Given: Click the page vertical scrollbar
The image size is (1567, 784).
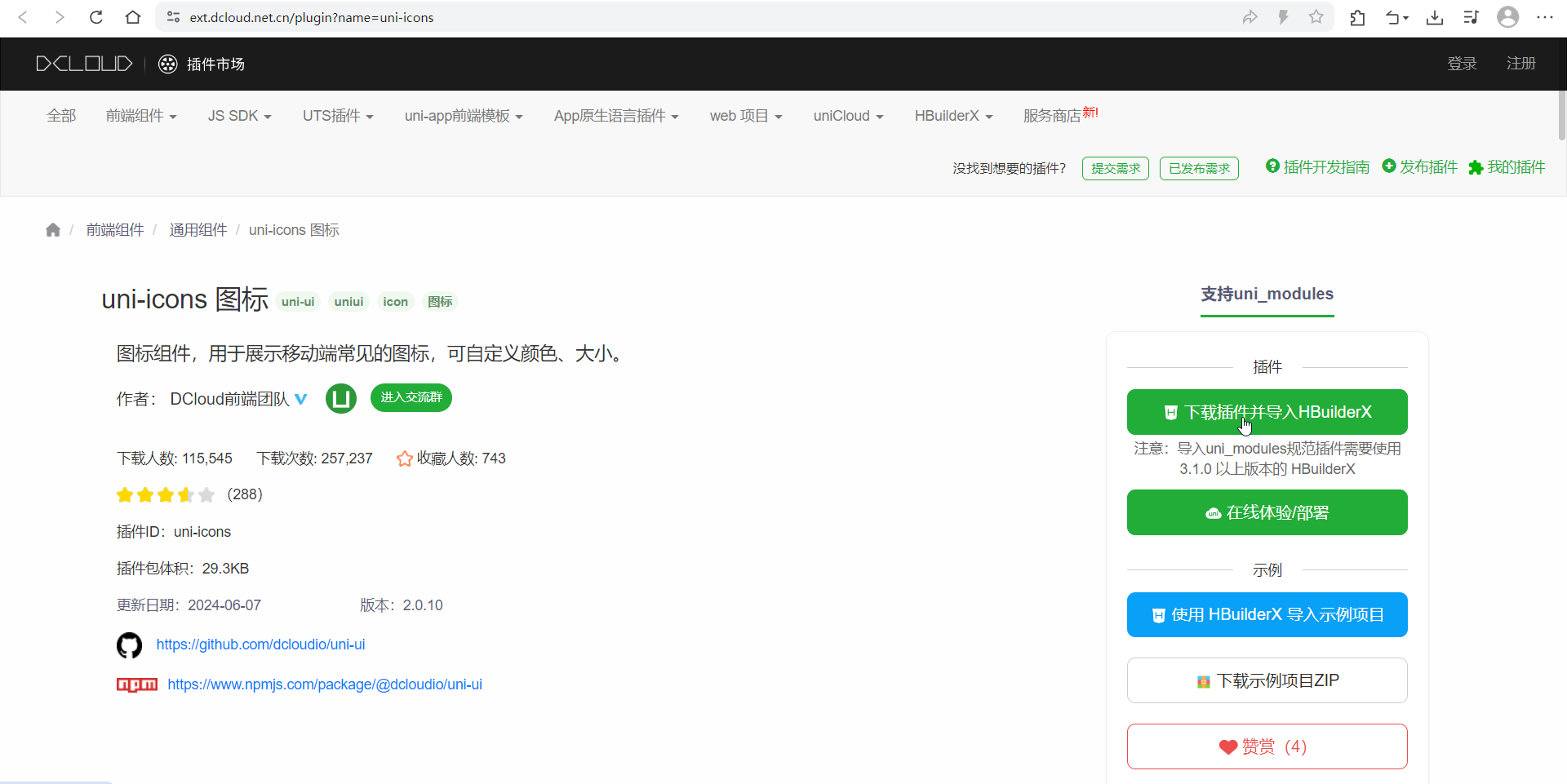Looking at the screenshot, I should 1562,114.
